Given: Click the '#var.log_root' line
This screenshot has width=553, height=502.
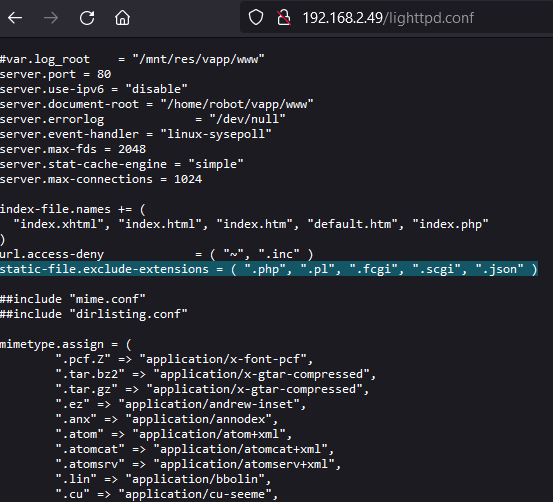Looking at the screenshot, I should point(132,59).
